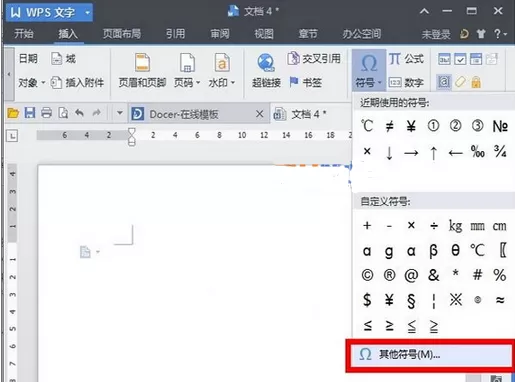The width and height of the screenshot is (515, 382).
Task: Click the 日期 date button
Action: click(x=28, y=59)
